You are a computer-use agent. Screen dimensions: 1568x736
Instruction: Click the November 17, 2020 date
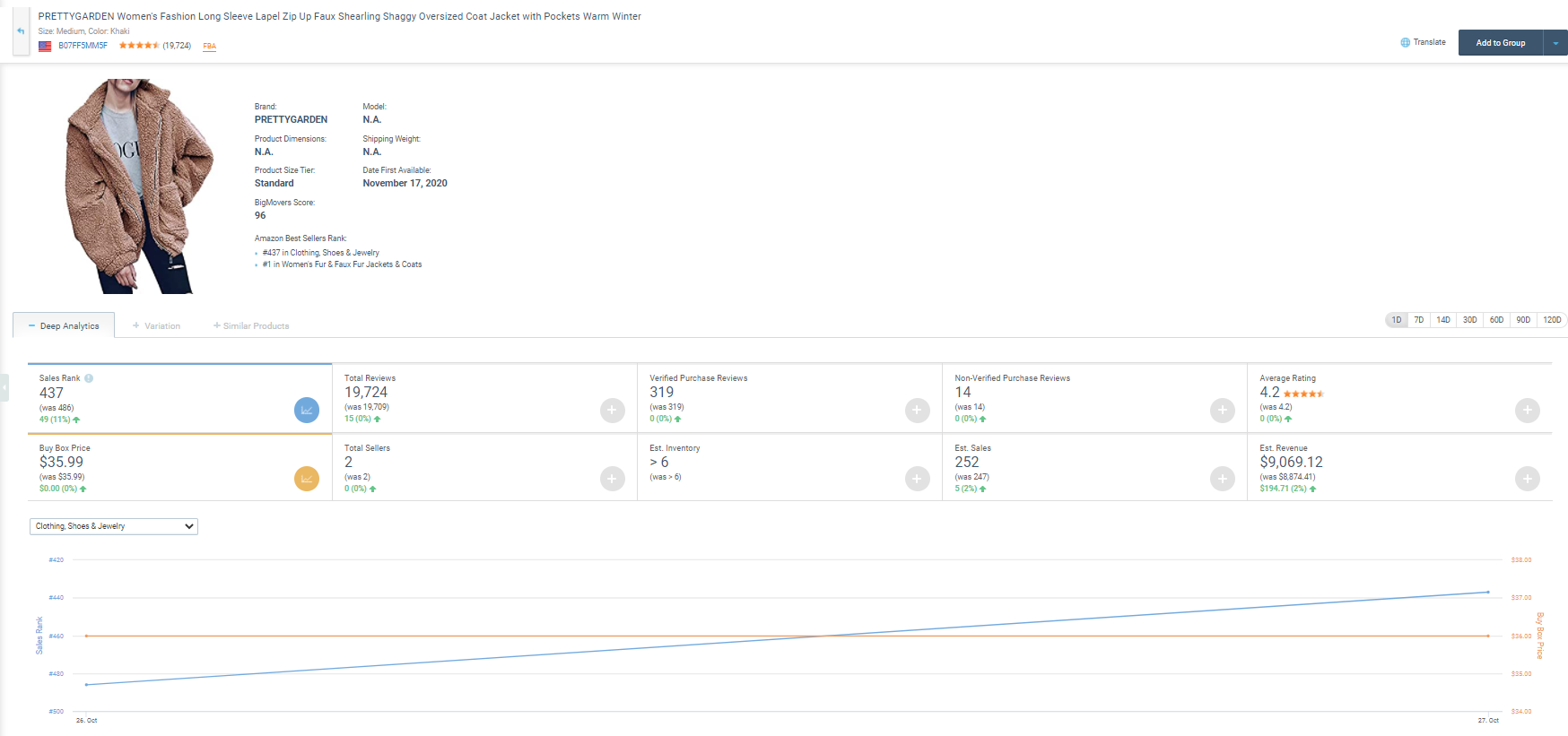click(x=405, y=183)
